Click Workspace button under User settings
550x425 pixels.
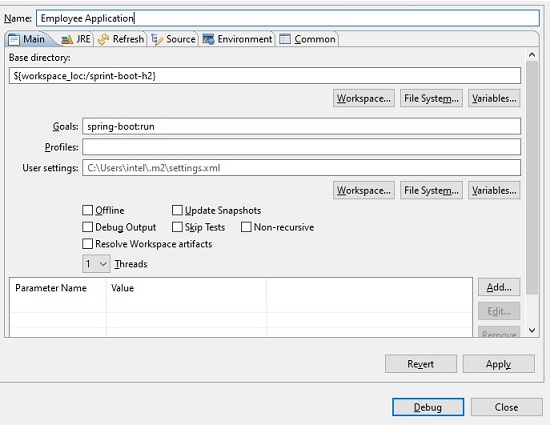click(x=364, y=190)
